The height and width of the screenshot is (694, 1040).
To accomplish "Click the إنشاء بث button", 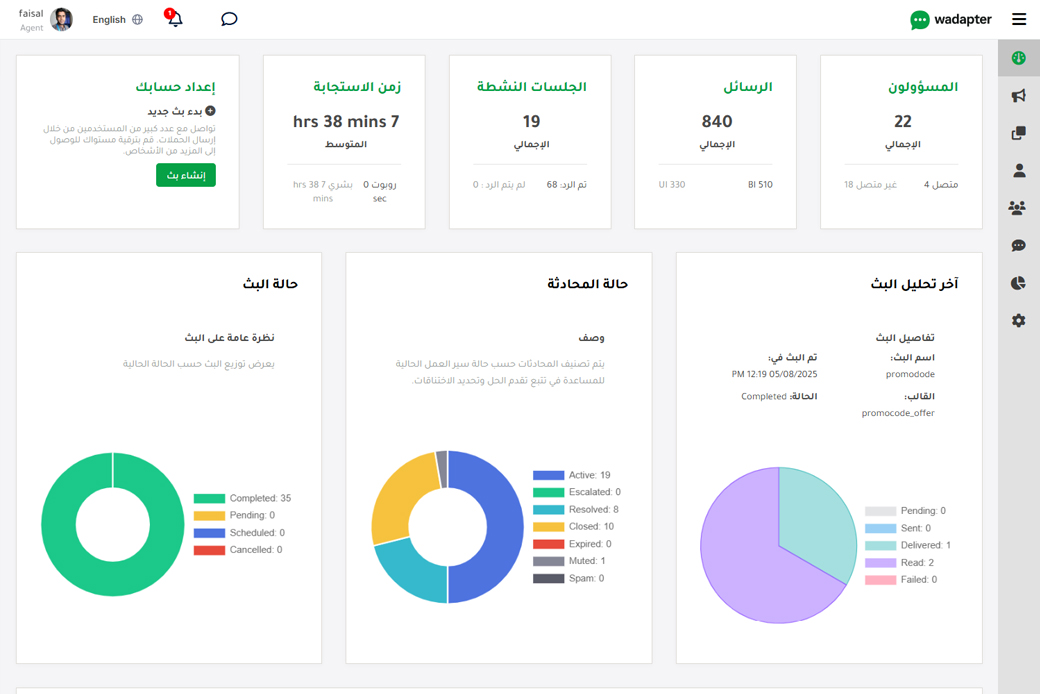I will [185, 174].
